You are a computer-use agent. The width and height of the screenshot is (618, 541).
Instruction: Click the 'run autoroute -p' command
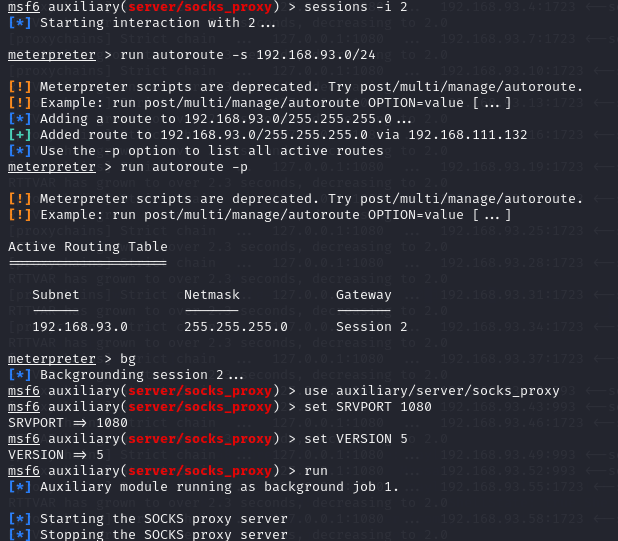pyautogui.click(x=184, y=167)
